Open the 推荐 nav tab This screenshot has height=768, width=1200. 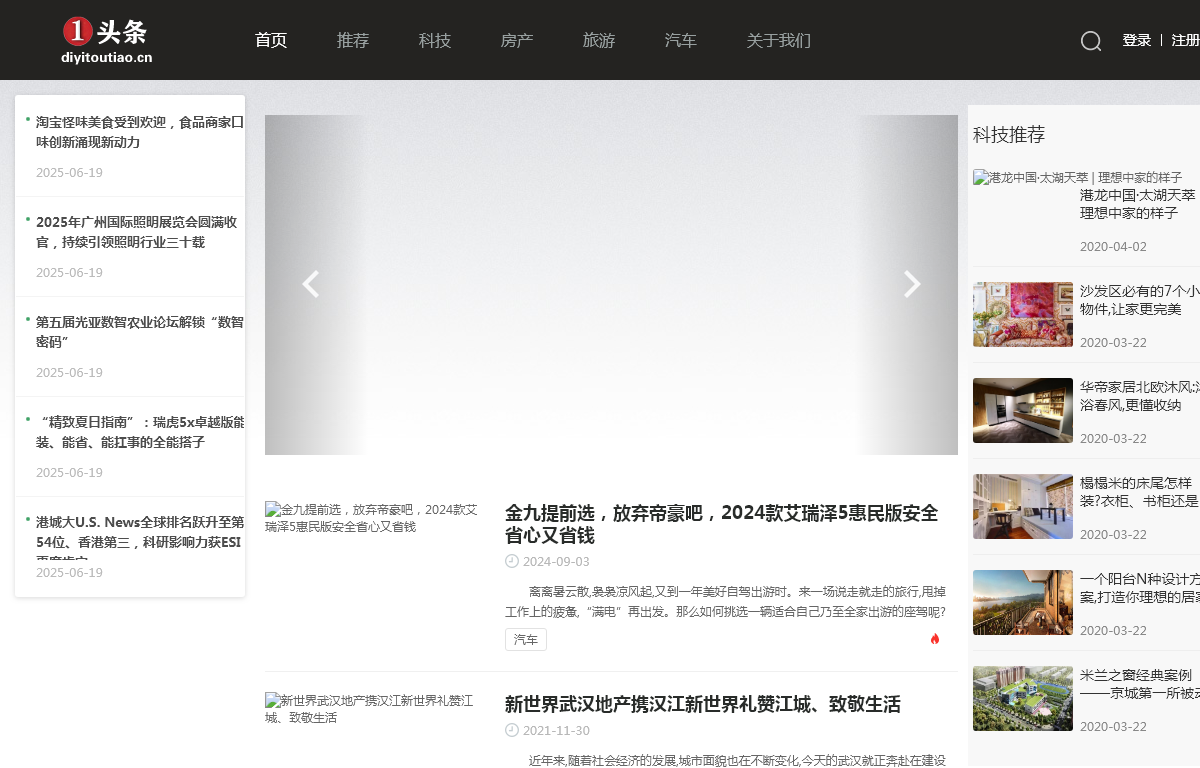pos(353,40)
